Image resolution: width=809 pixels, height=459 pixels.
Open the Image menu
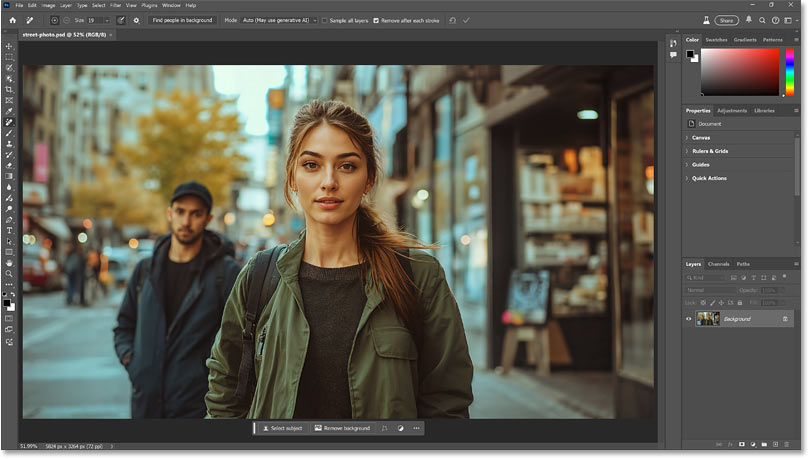48,5
